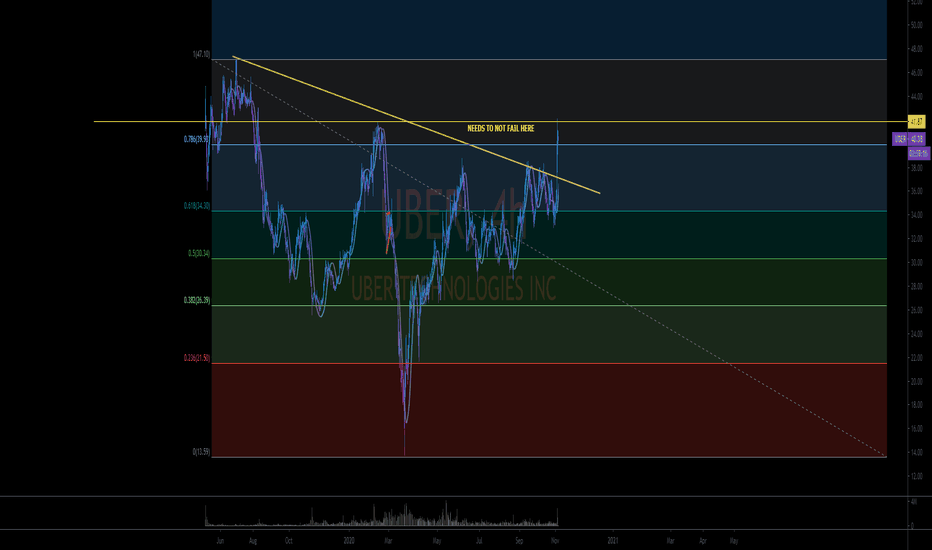Click the 0.5 Fibonacci level label
932x550 pixels.
[199, 253]
